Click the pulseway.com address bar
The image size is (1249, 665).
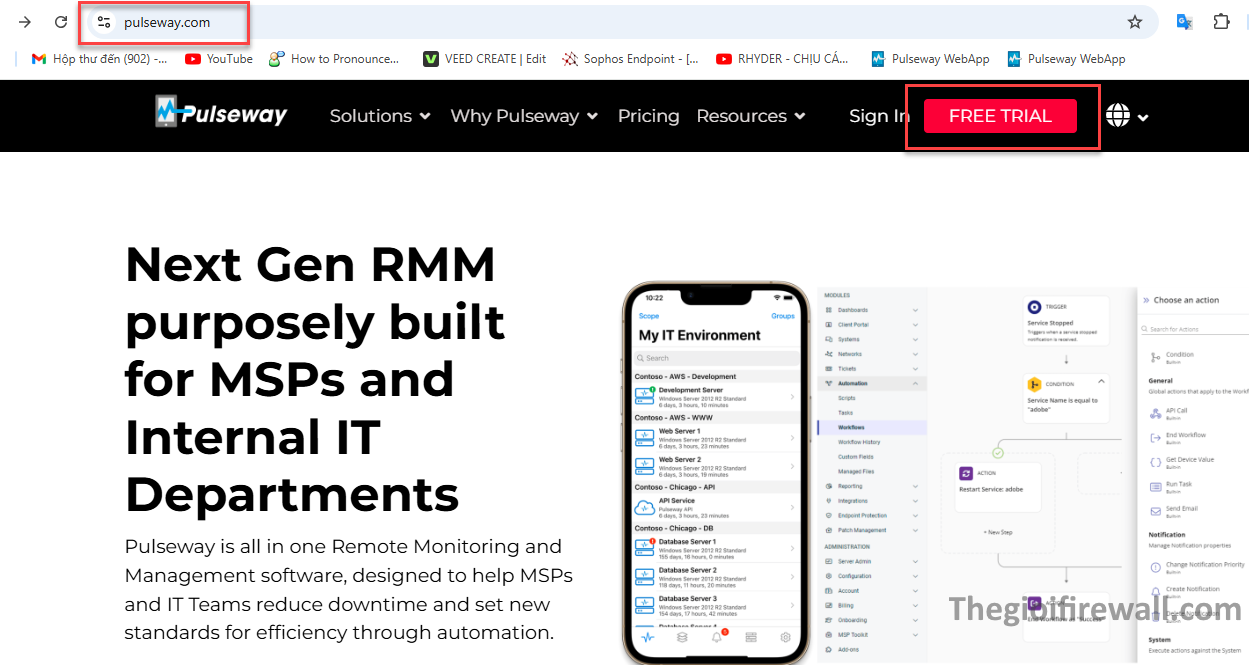tap(600, 22)
